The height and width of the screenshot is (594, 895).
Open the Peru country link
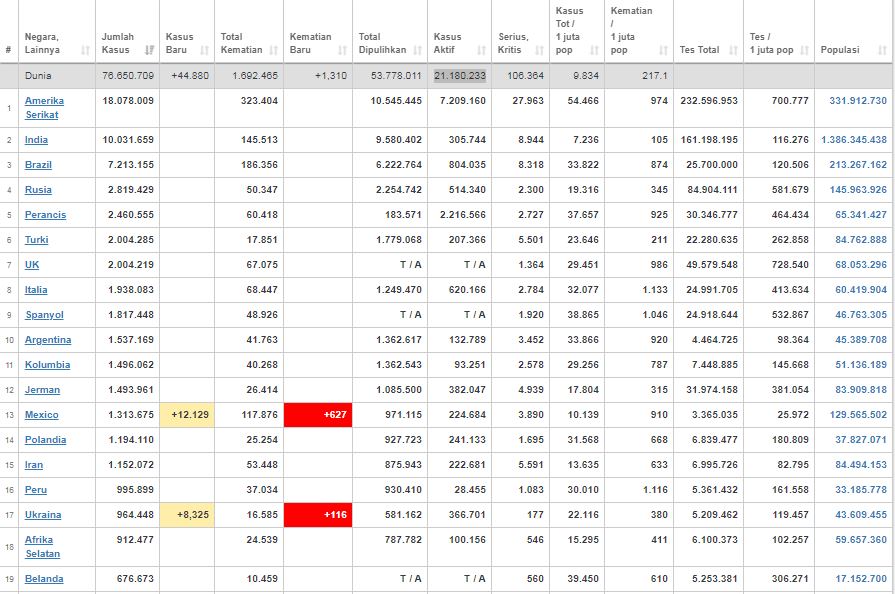click(36, 490)
